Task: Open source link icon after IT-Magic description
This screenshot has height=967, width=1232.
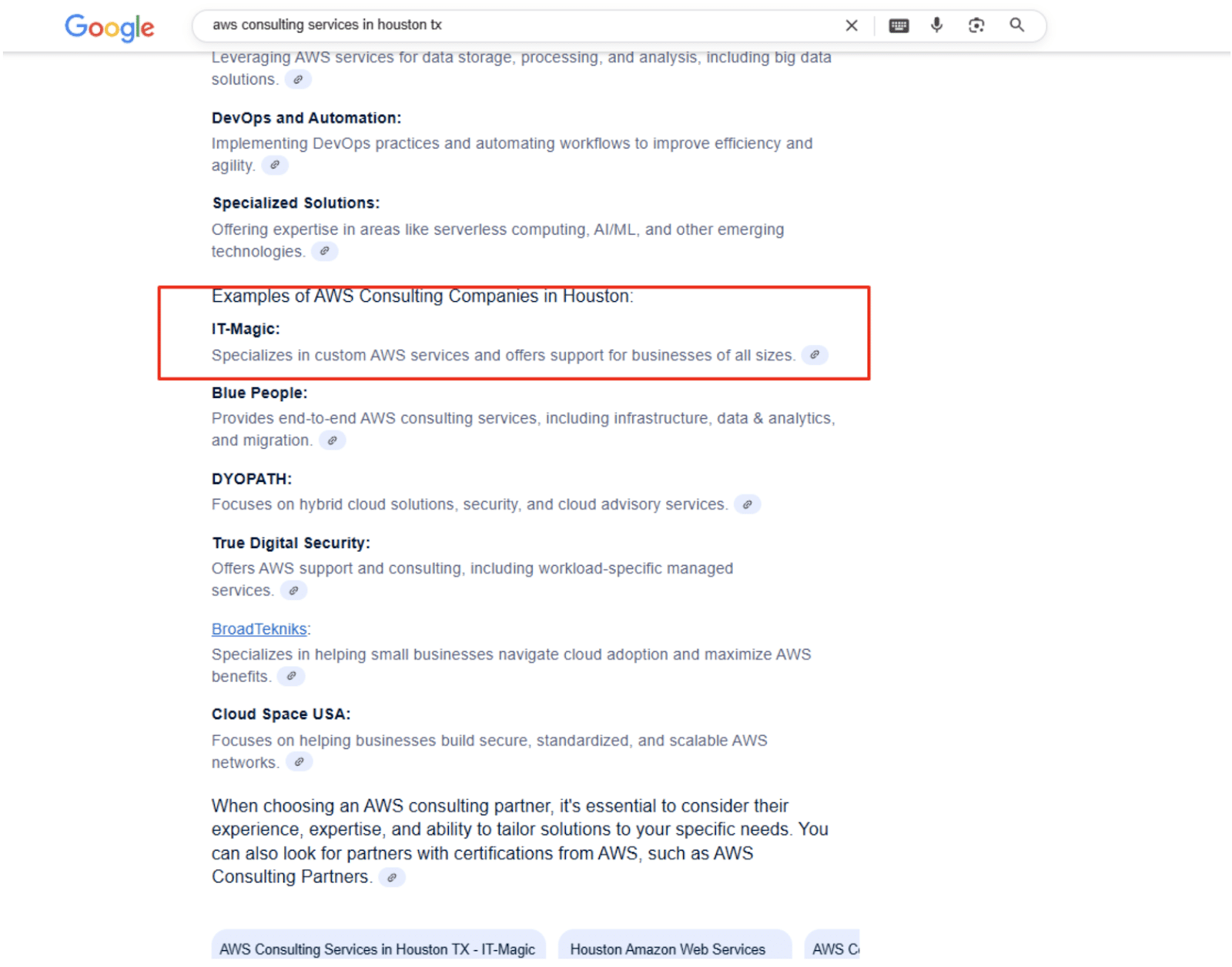Action: pyautogui.click(x=815, y=355)
